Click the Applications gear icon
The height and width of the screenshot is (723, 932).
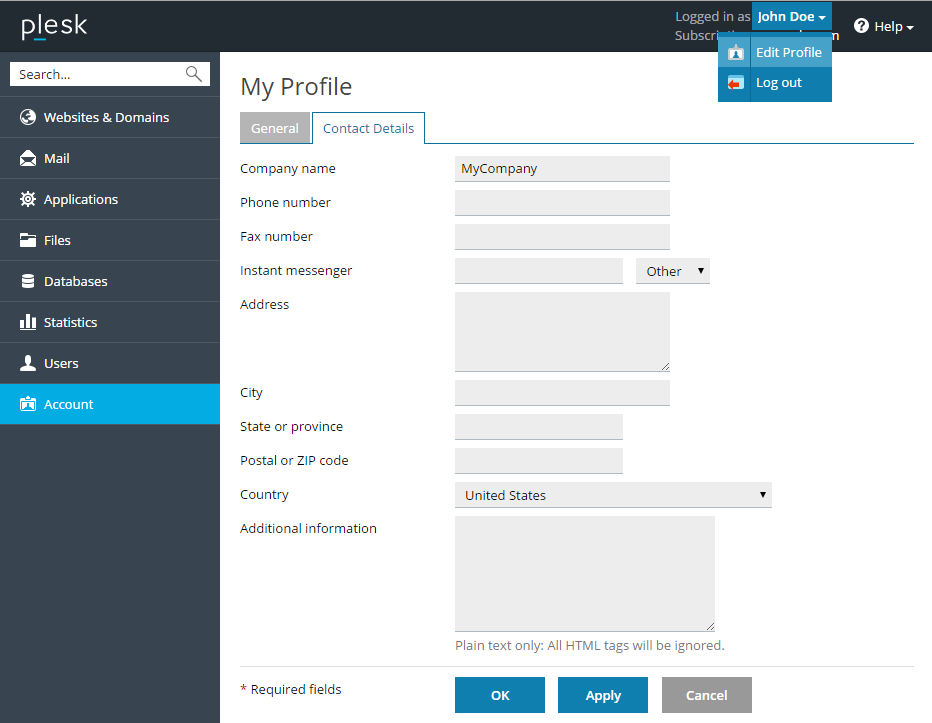click(28, 199)
